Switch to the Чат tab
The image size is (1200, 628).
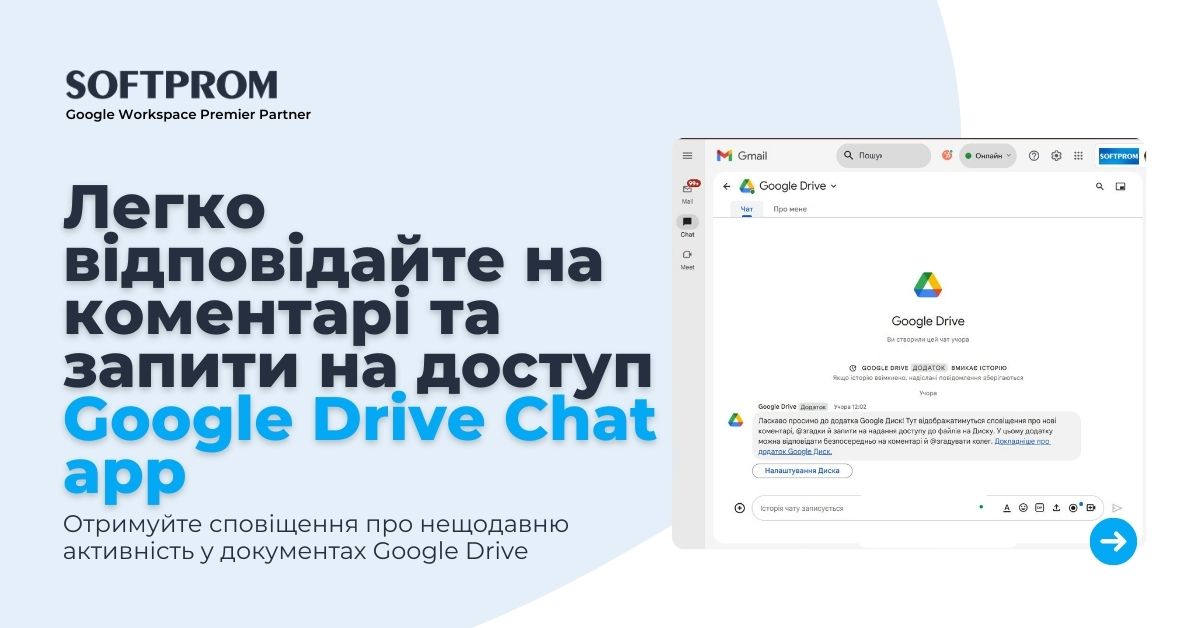point(746,209)
